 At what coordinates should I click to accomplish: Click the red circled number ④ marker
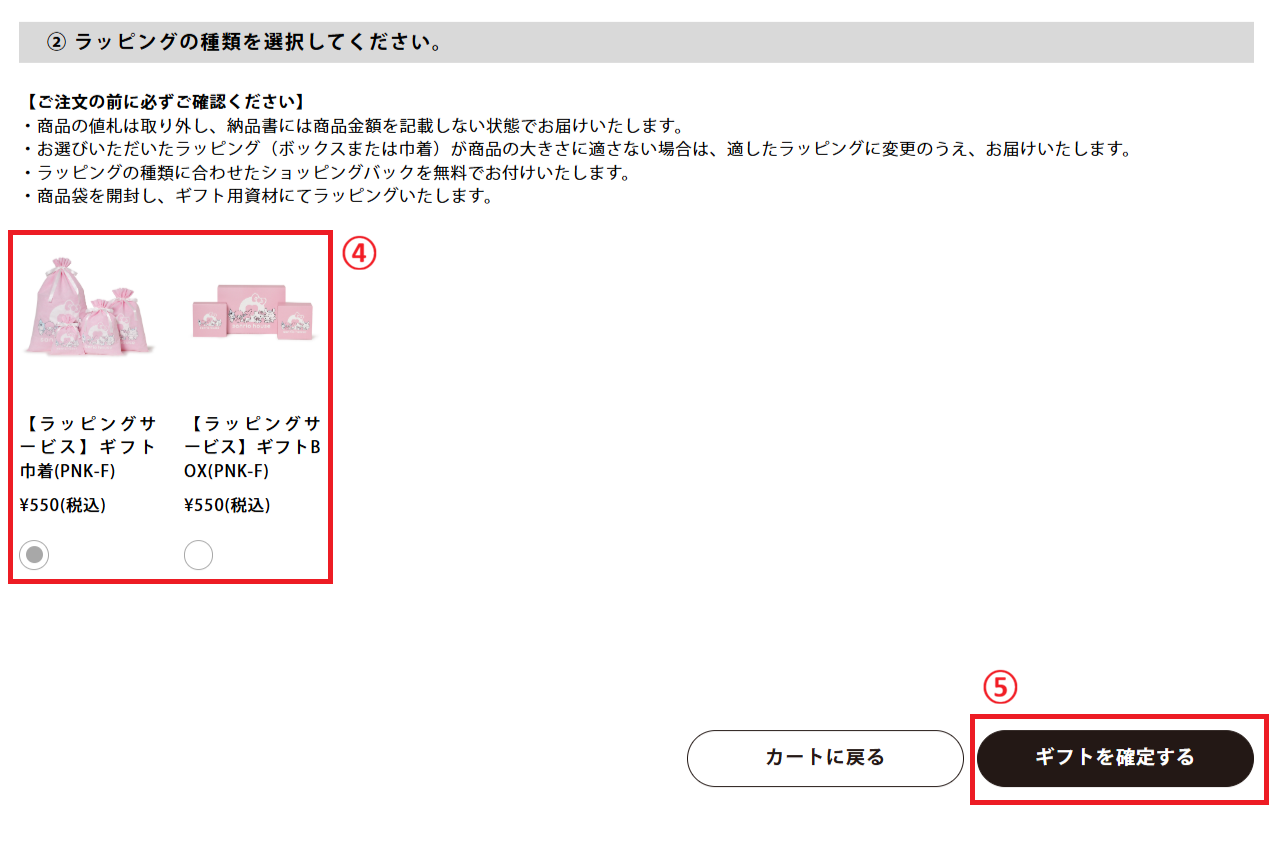pyautogui.click(x=359, y=253)
